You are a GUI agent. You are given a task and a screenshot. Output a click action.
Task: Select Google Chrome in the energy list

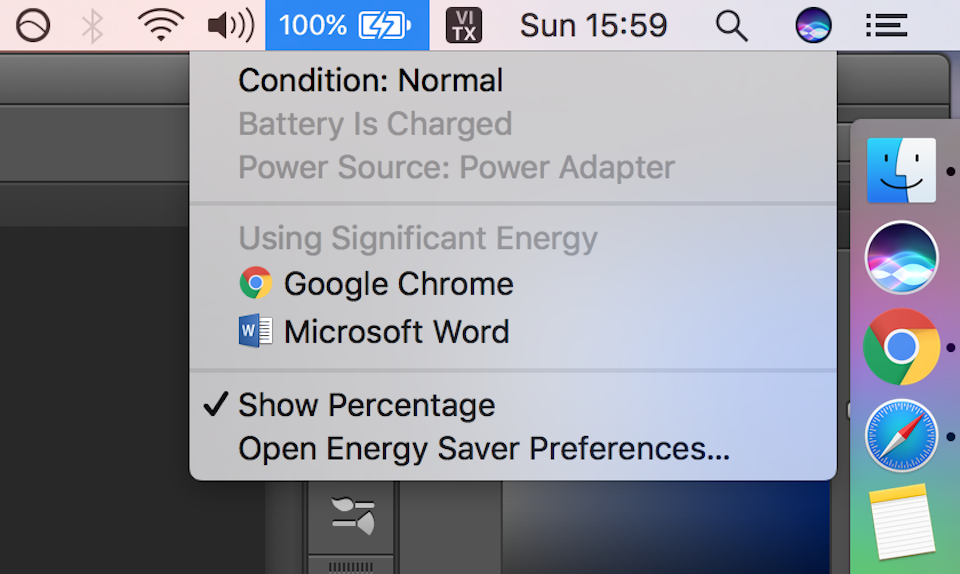click(398, 284)
